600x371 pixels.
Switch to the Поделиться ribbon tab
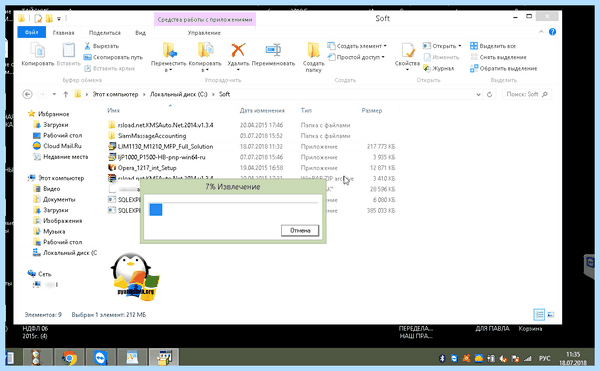point(104,33)
